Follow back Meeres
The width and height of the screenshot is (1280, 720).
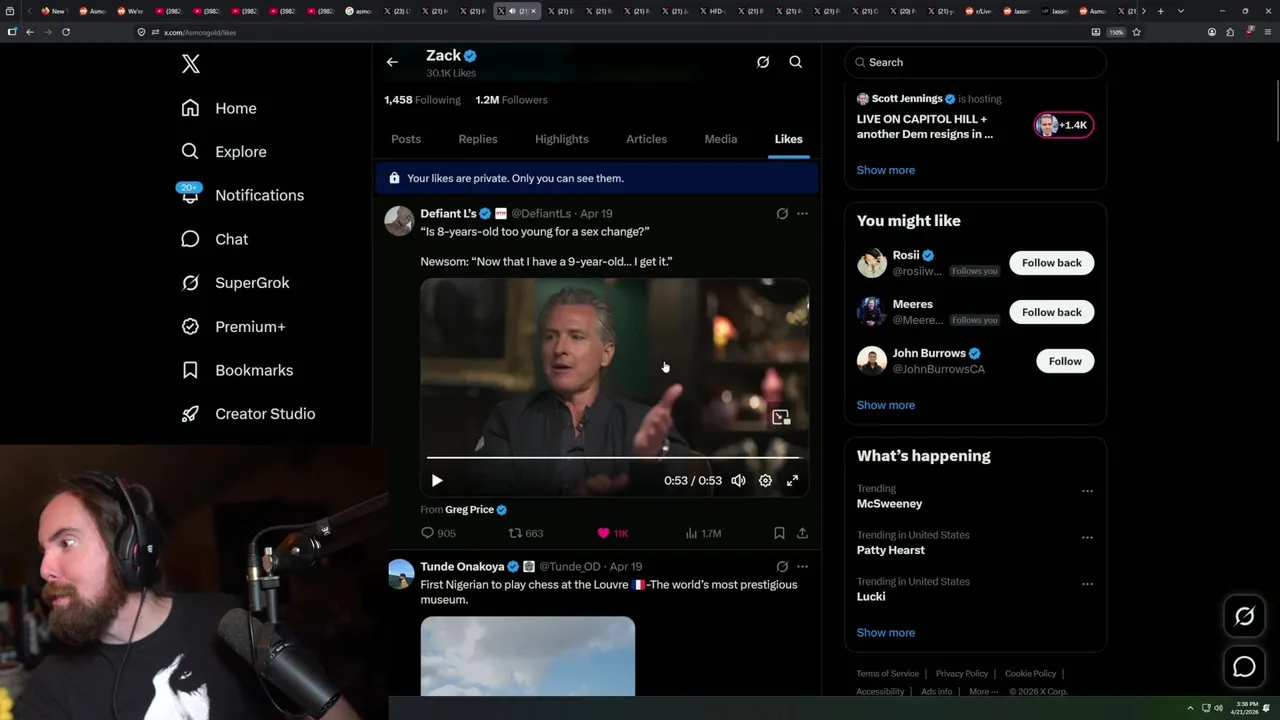pos(1052,312)
